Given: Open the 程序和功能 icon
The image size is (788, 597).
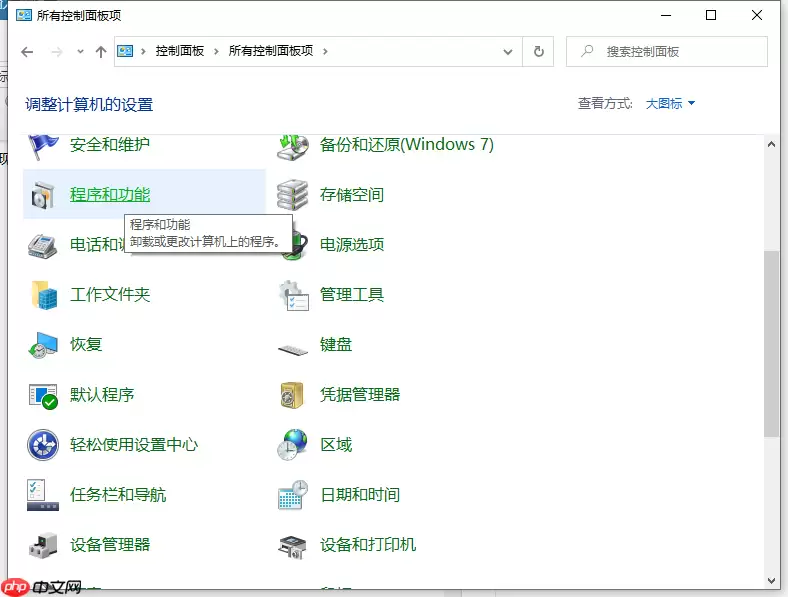Looking at the screenshot, I should 43,195.
